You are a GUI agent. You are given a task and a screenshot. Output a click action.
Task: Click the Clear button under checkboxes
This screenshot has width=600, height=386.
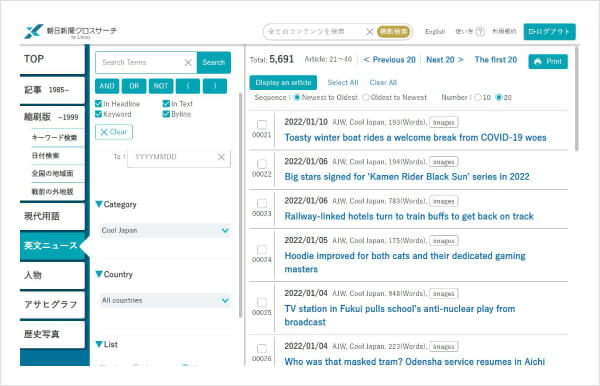[114, 132]
